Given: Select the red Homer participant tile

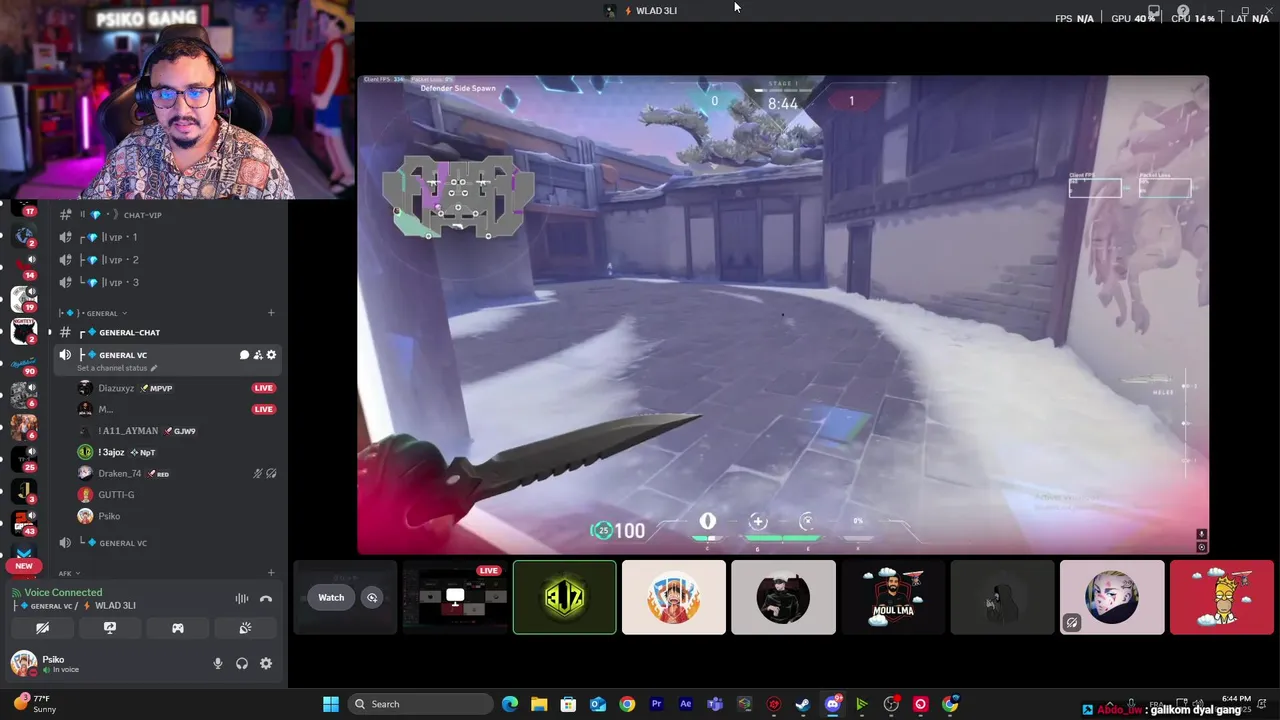Looking at the screenshot, I should (x=1222, y=597).
